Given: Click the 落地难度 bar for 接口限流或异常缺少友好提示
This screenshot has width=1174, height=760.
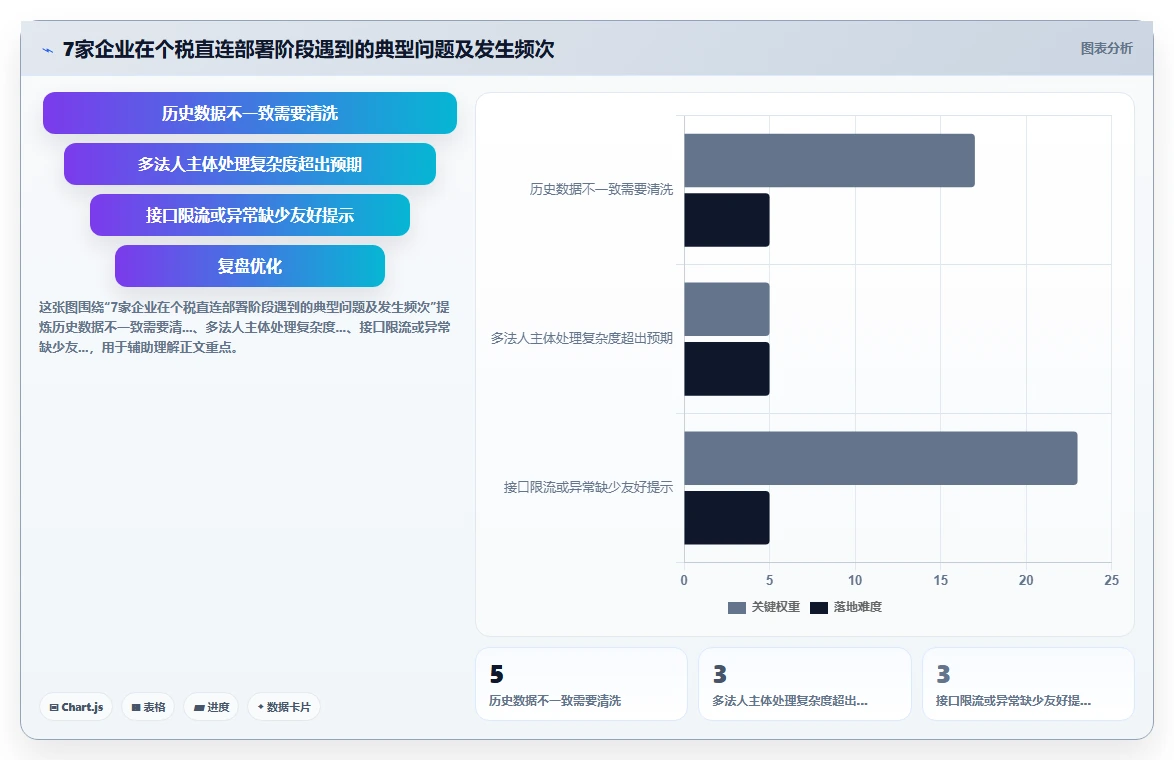Looking at the screenshot, I should (726, 517).
